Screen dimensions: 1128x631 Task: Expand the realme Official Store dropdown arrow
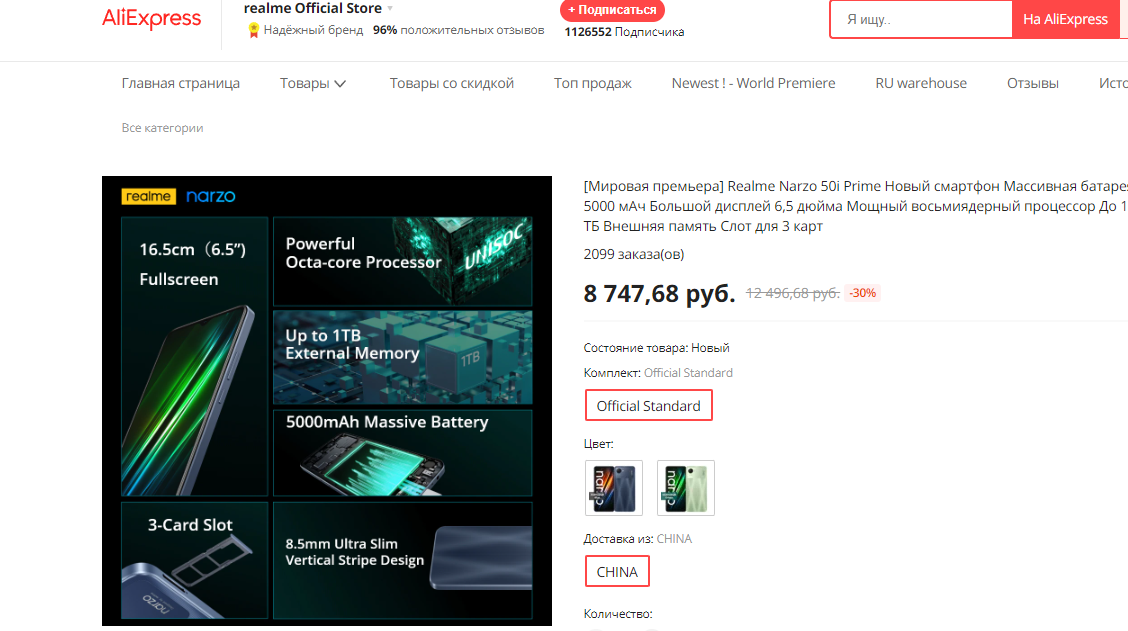click(390, 9)
